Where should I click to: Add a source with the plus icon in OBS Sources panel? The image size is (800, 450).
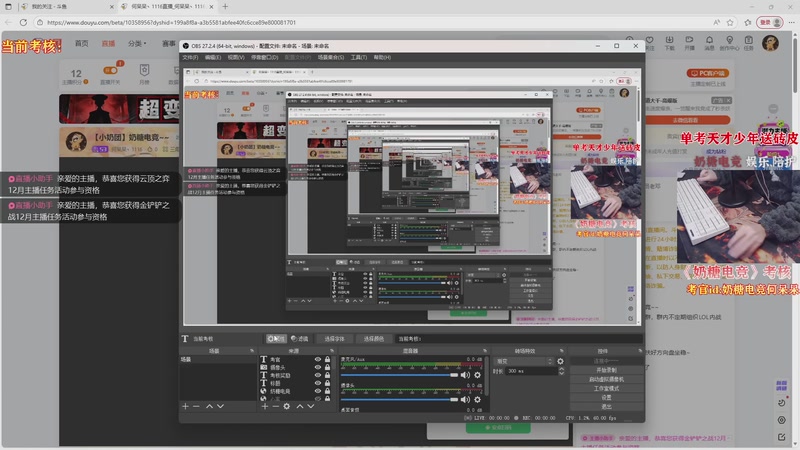pyautogui.click(x=264, y=406)
